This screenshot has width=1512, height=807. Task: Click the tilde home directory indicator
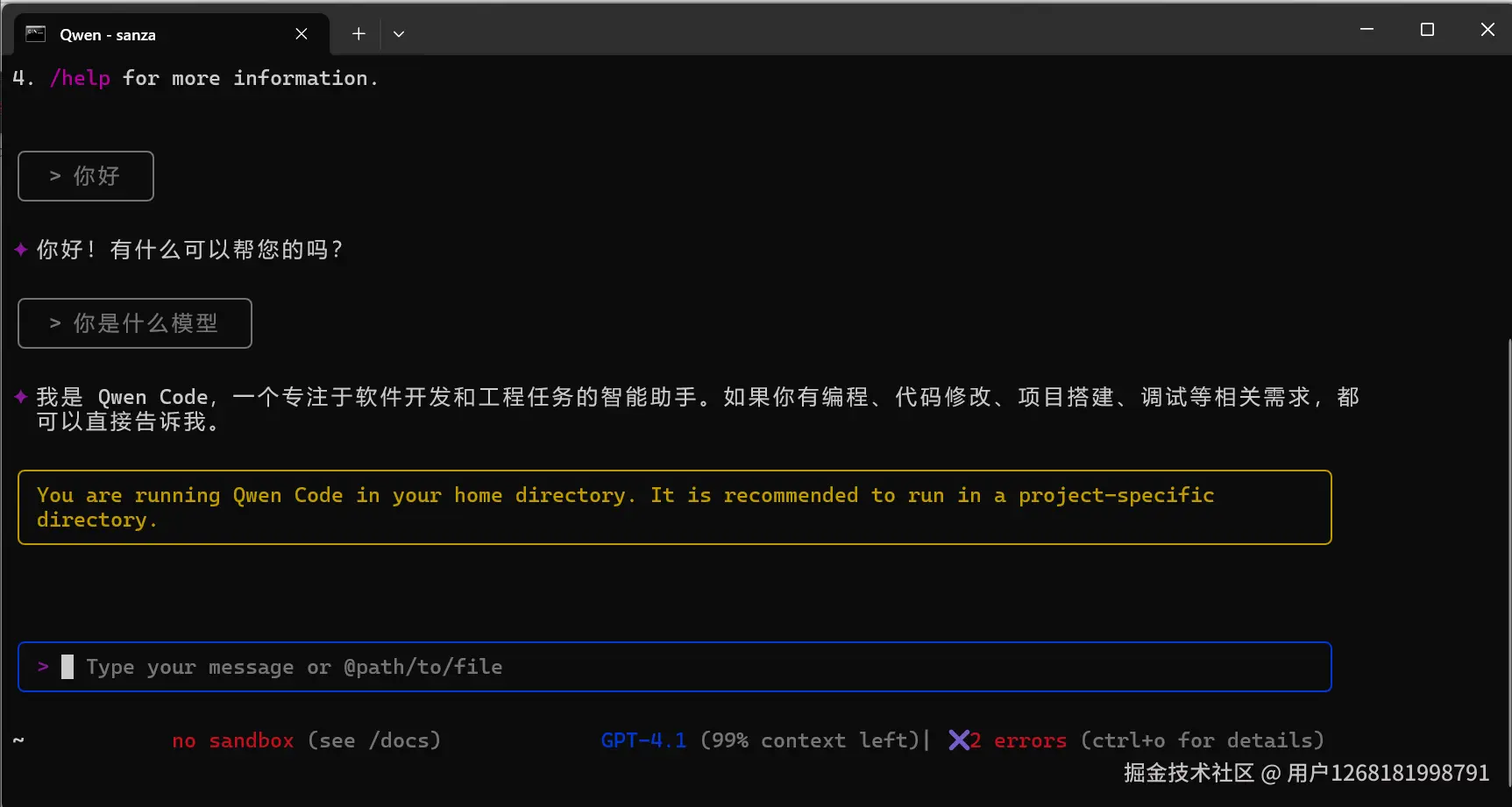(18, 740)
